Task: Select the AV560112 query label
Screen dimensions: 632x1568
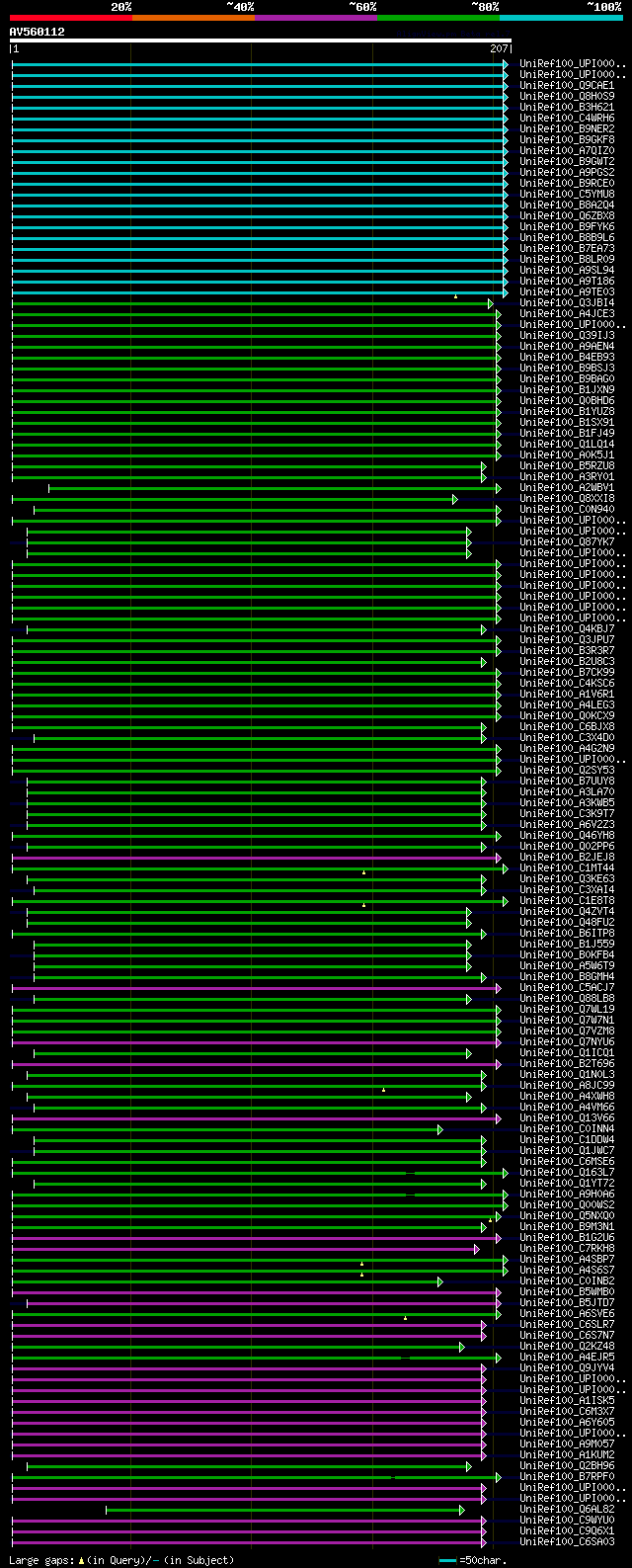Action: [x=38, y=32]
